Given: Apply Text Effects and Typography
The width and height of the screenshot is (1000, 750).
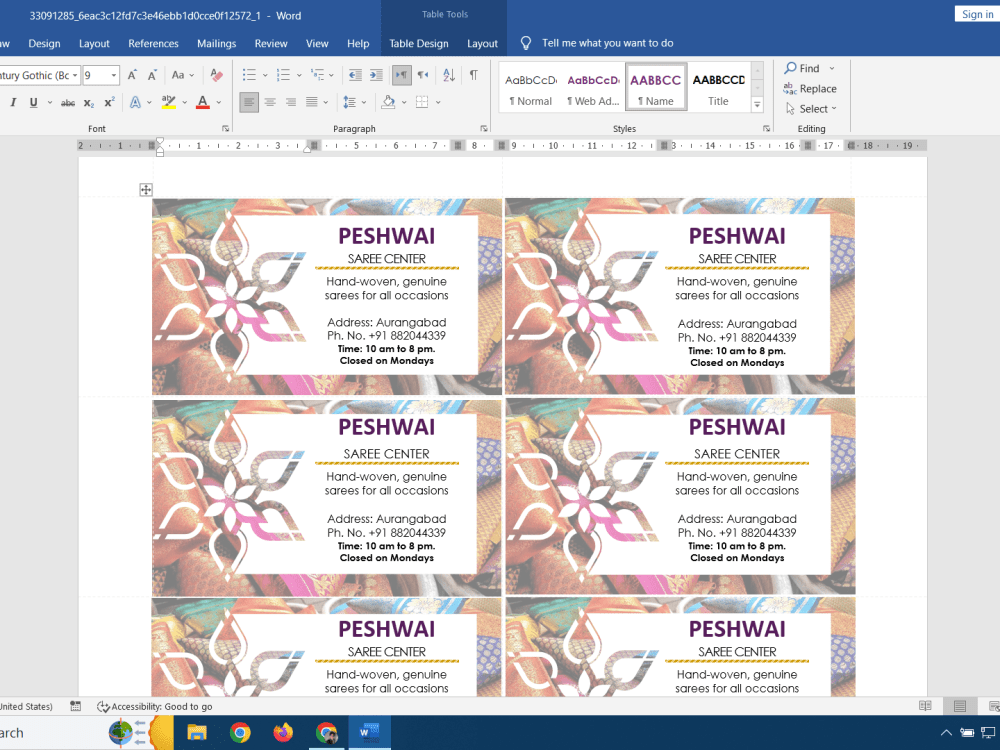Looking at the screenshot, I should point(135,103).
